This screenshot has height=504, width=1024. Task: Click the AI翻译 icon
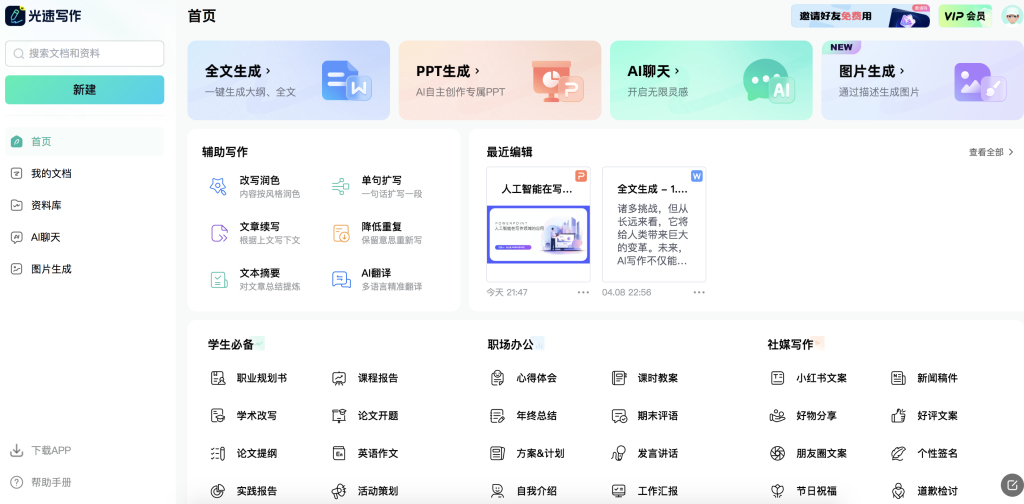point(340,279)
